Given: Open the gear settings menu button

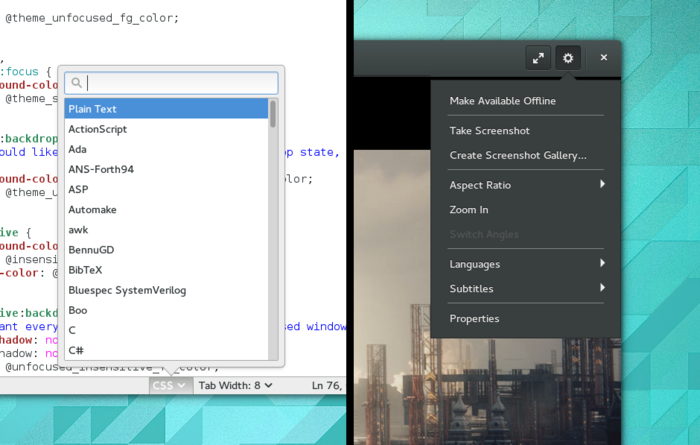Looking at the screenshot, I should tap(568, 58).
